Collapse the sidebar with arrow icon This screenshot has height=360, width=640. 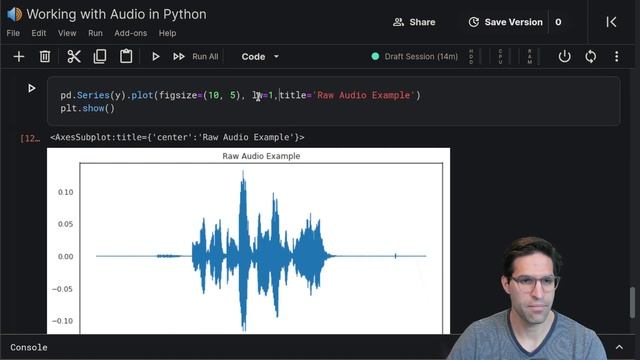tap(611, 22)
